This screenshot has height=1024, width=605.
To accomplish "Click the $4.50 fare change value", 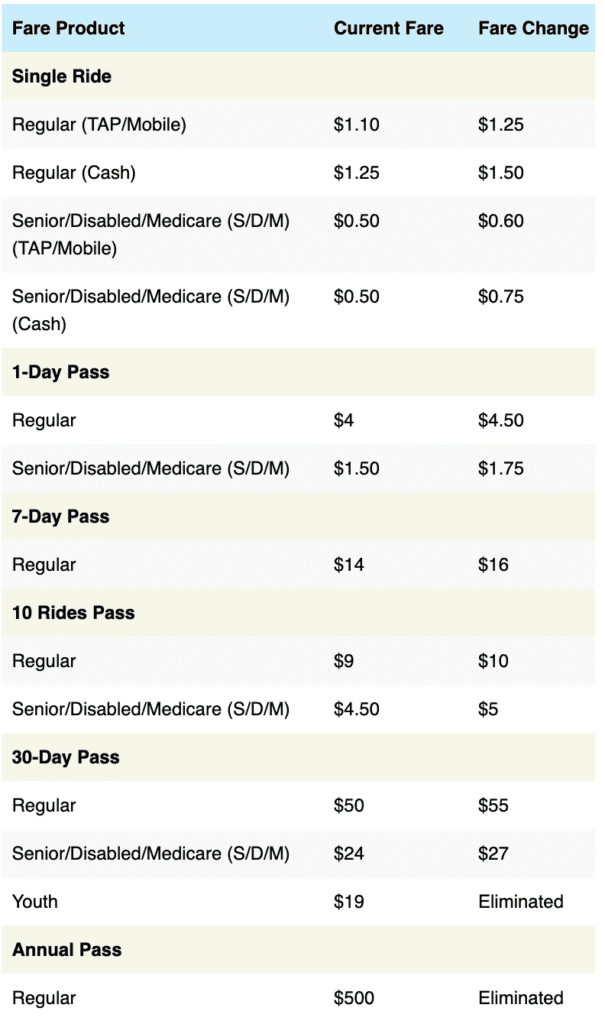I will click(501, 421).
